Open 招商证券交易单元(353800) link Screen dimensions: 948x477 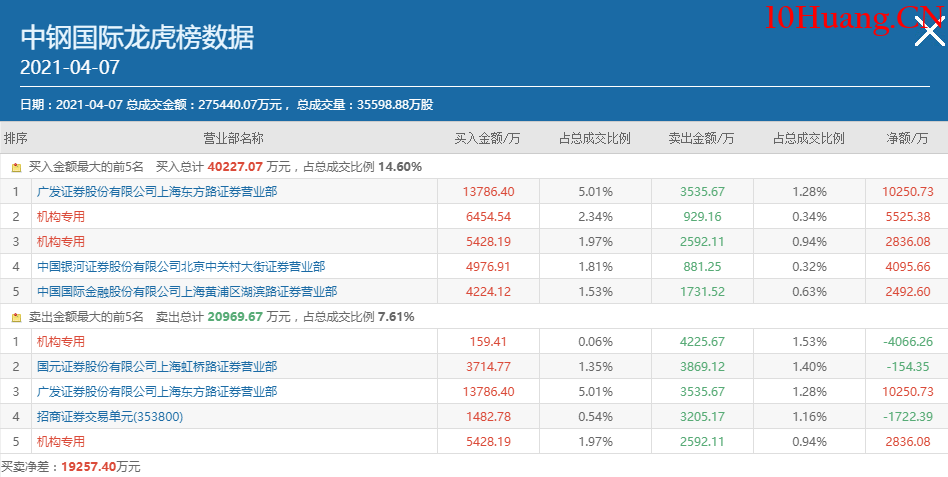110,417
